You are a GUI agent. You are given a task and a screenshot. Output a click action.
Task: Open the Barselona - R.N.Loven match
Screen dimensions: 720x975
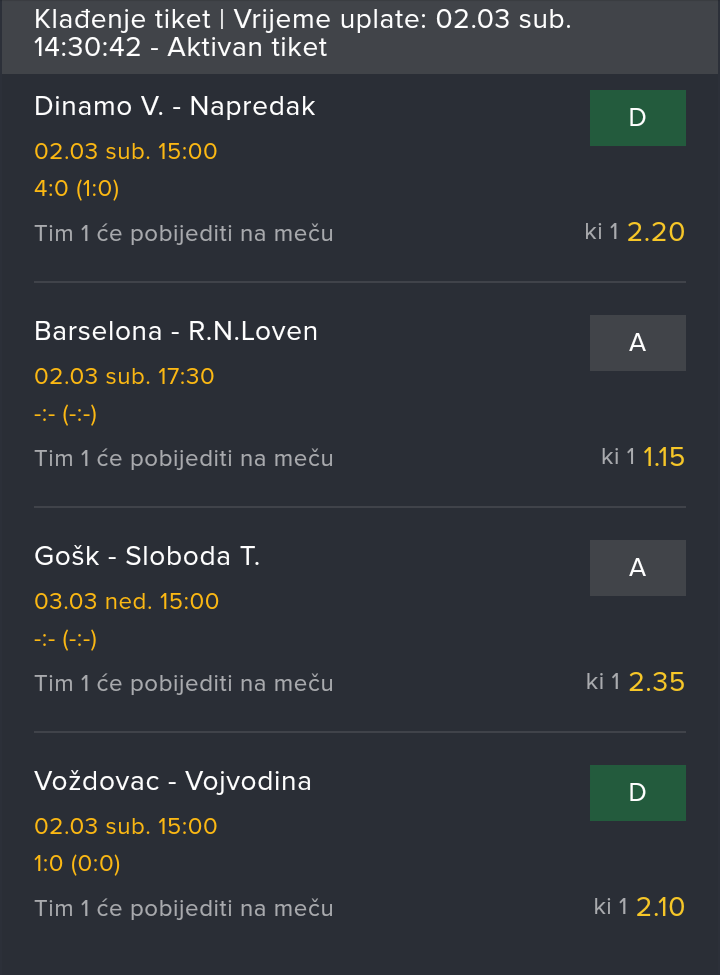point(176,331)
